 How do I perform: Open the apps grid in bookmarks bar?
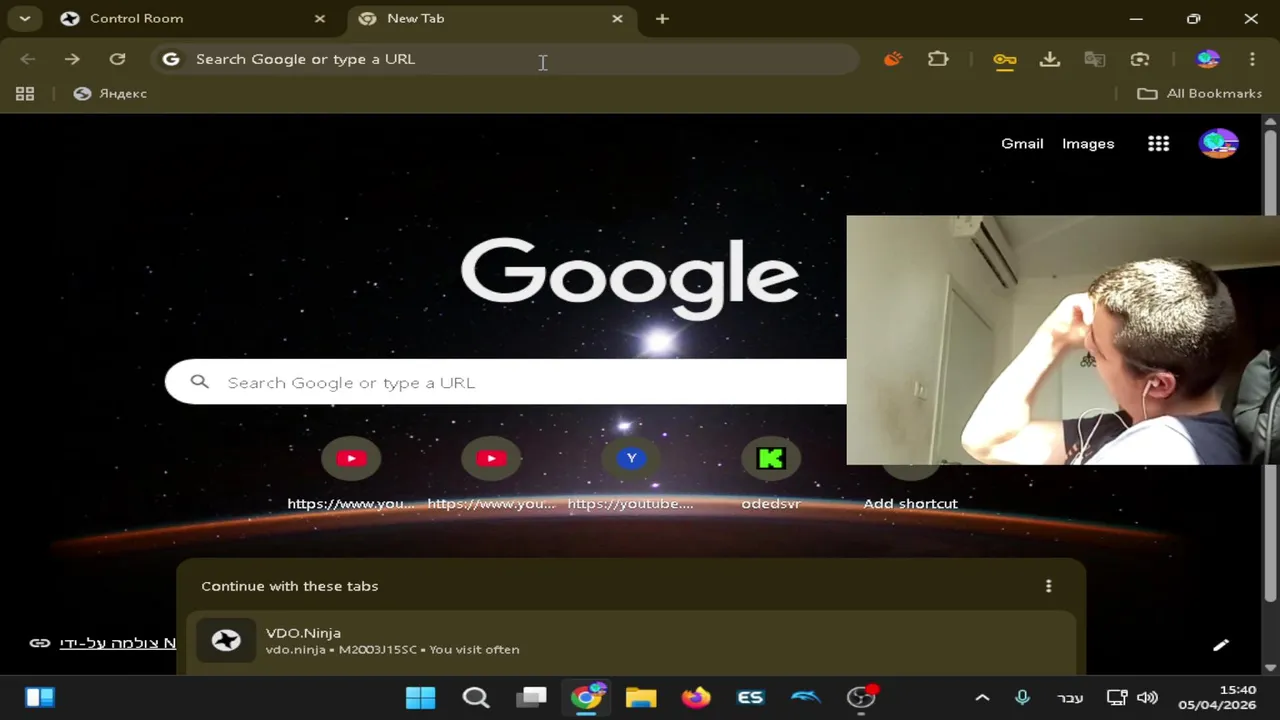(25, 93)
